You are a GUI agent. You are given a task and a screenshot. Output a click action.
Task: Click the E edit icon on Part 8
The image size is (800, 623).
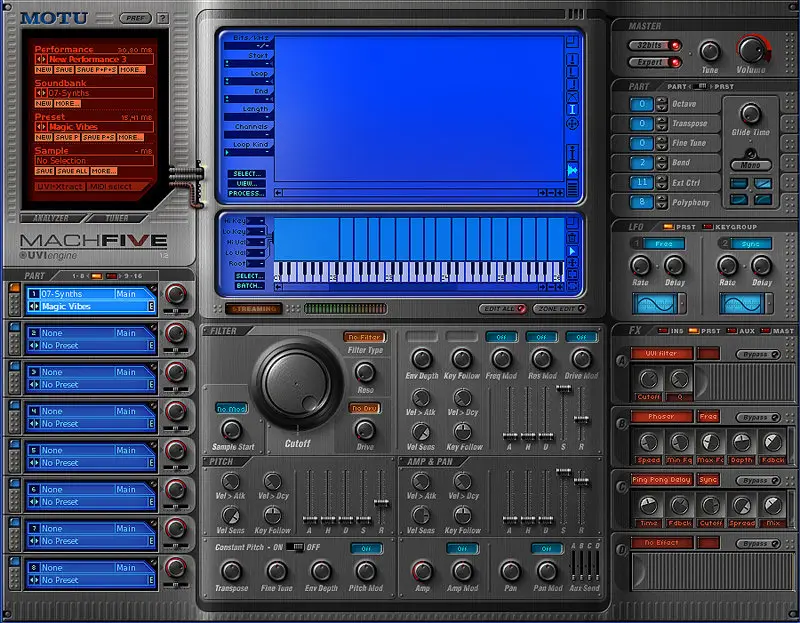point(151,580)
